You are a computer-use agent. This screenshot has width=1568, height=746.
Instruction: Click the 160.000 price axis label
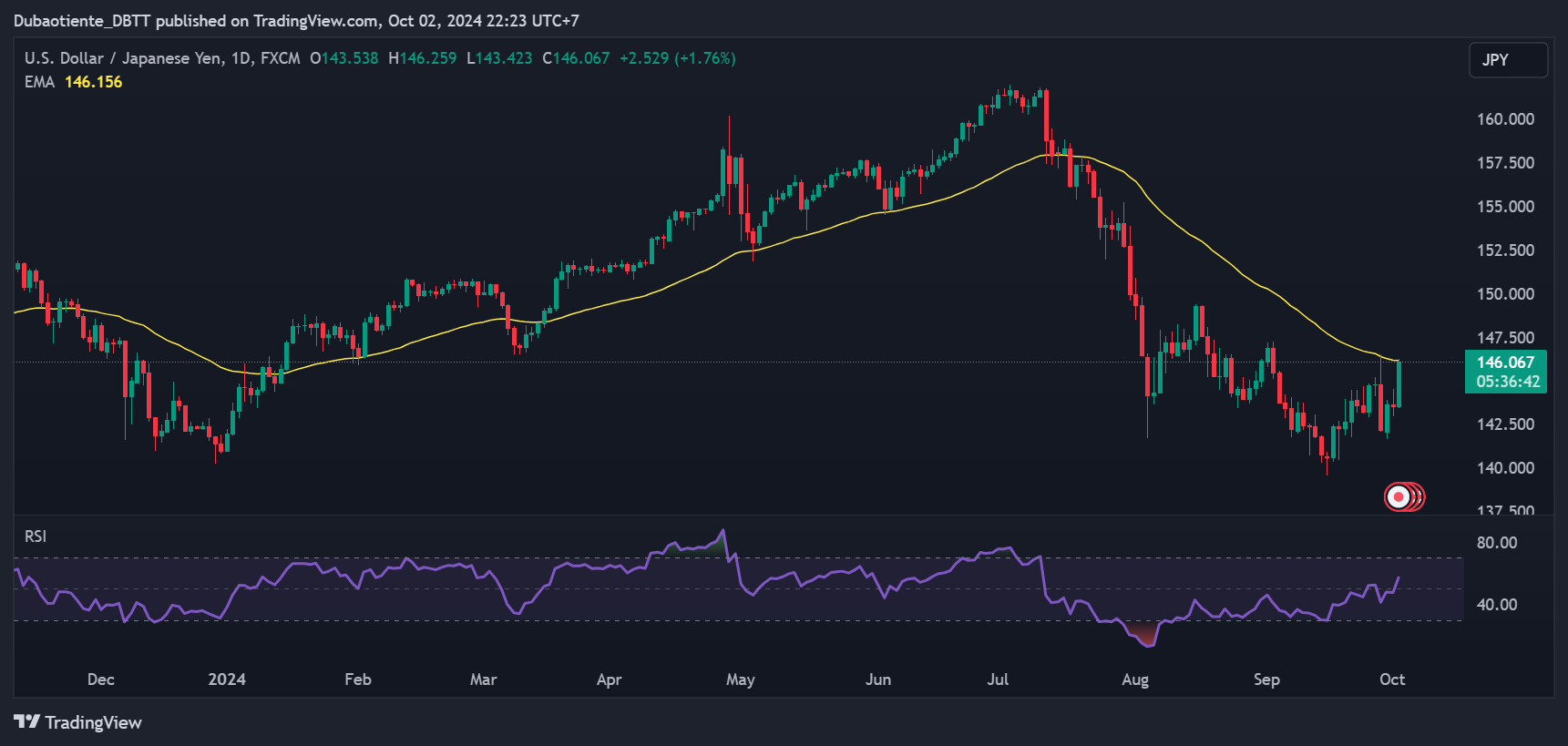coord(1505,119)
